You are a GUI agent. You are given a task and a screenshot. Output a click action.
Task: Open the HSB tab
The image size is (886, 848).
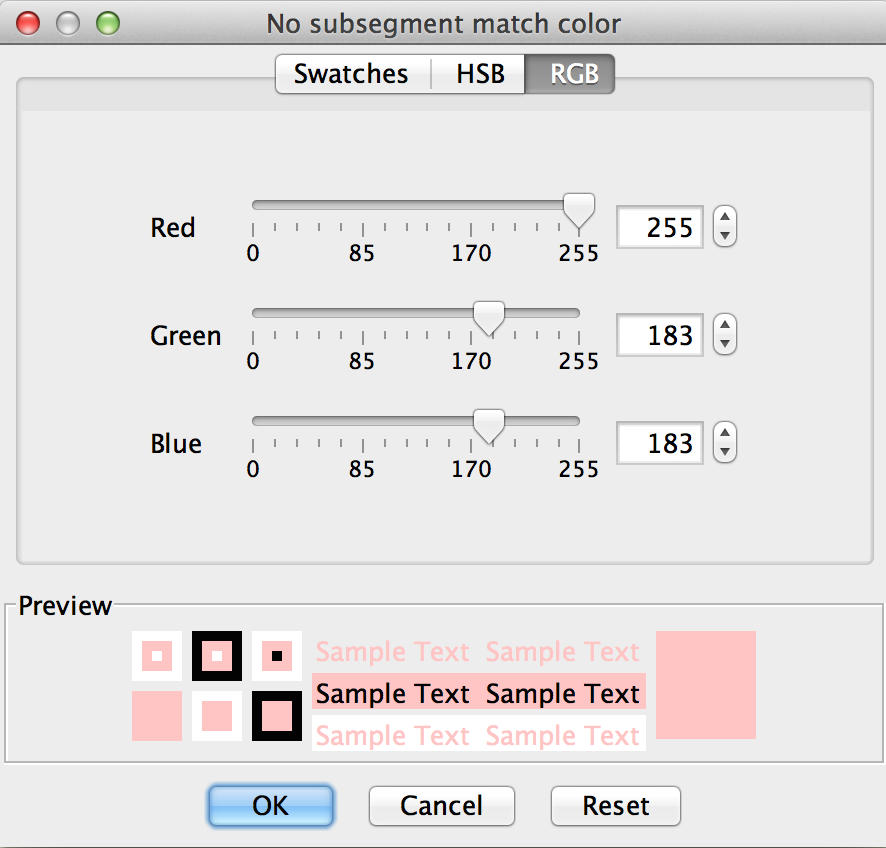point(479,75)
